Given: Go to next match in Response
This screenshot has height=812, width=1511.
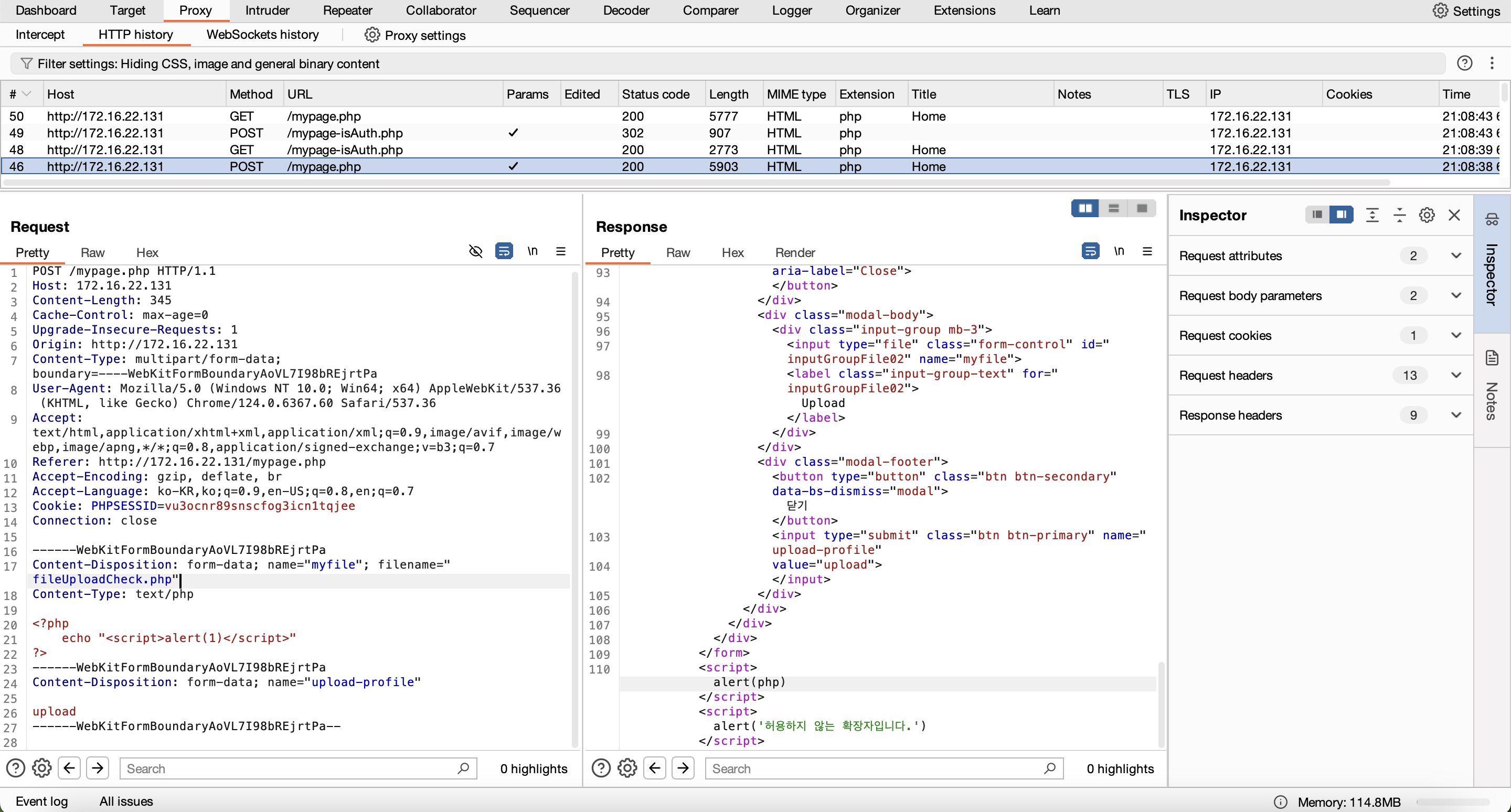Looking at the screenshot, I should [683, 768].
